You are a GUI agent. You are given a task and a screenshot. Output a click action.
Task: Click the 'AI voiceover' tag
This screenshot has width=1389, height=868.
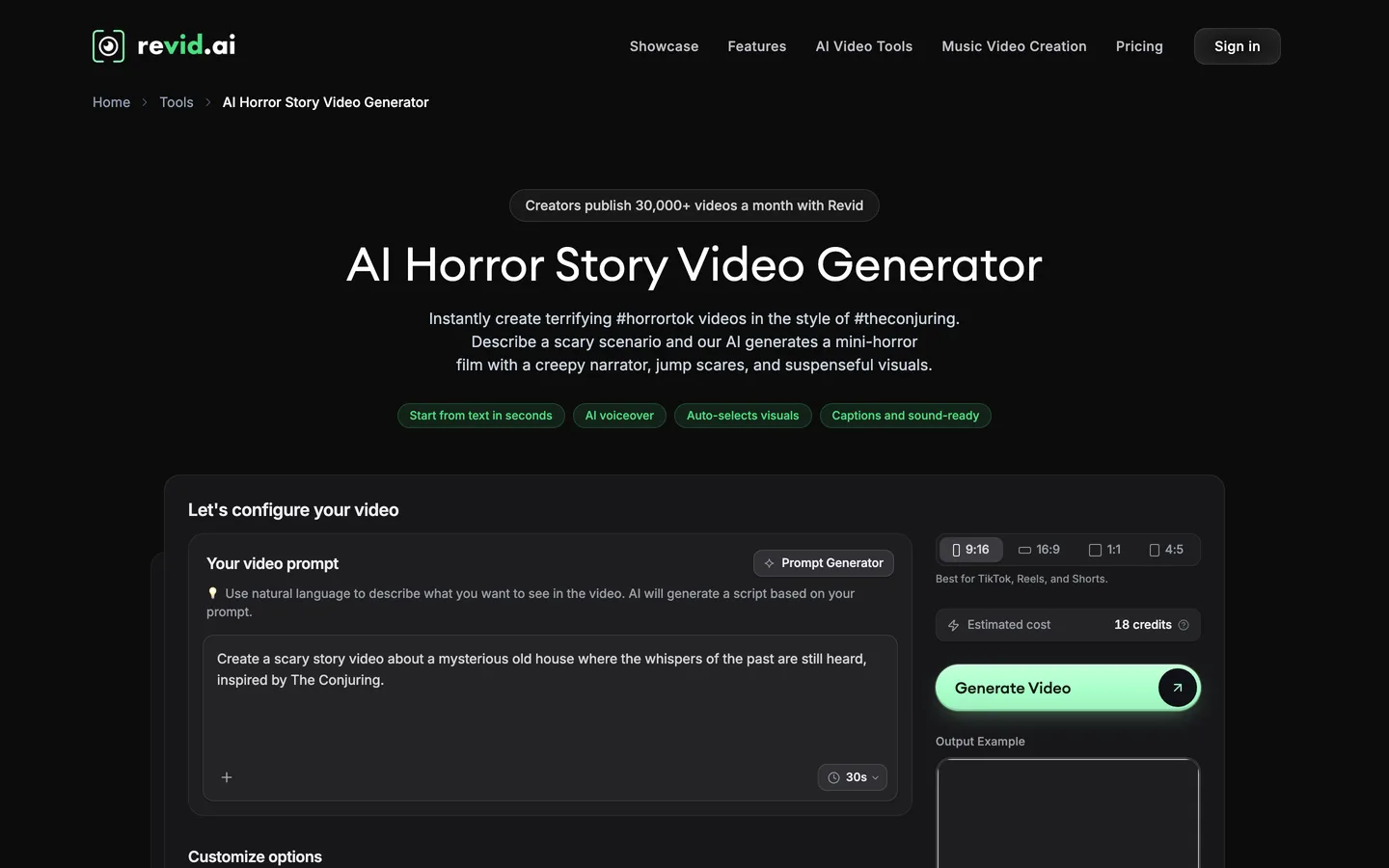619,416
